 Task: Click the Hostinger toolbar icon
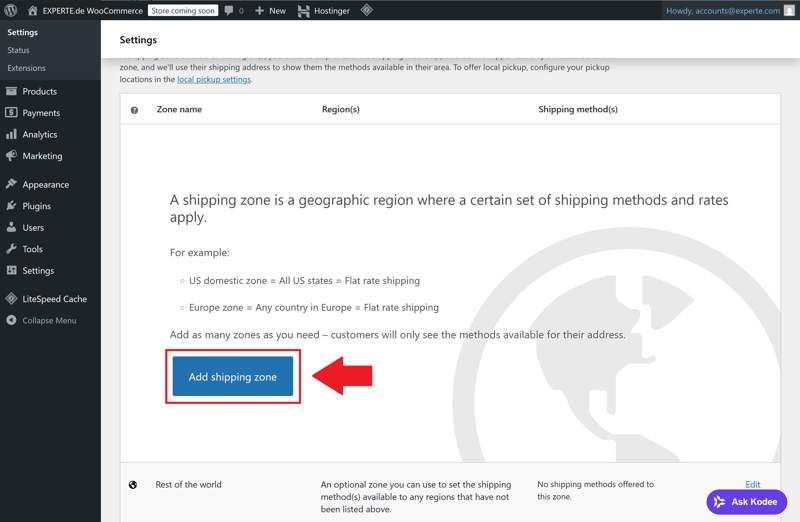click(x=304, y=10)
